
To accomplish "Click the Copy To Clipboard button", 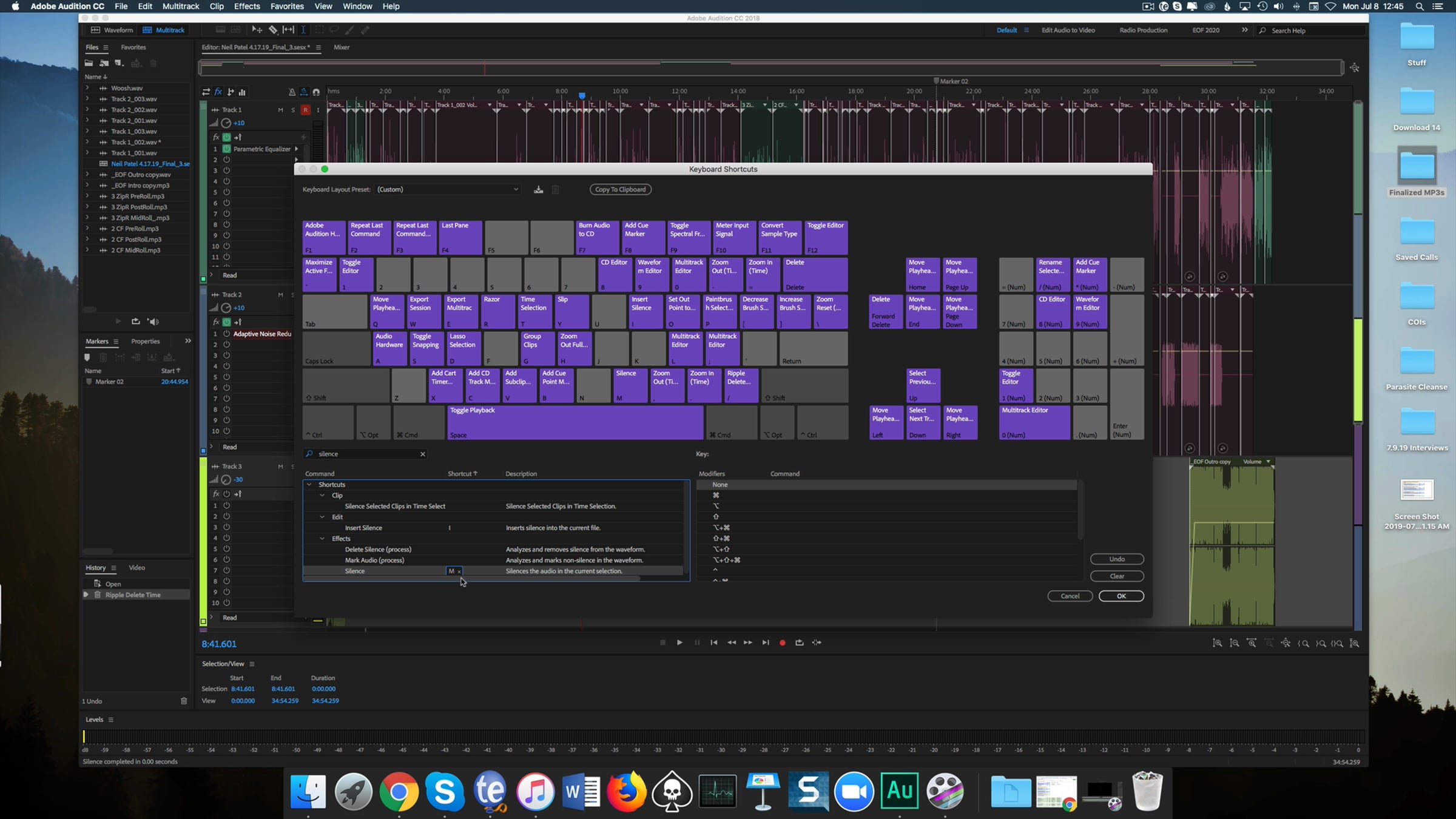I will pyautogui.click(x=620, y=189).
